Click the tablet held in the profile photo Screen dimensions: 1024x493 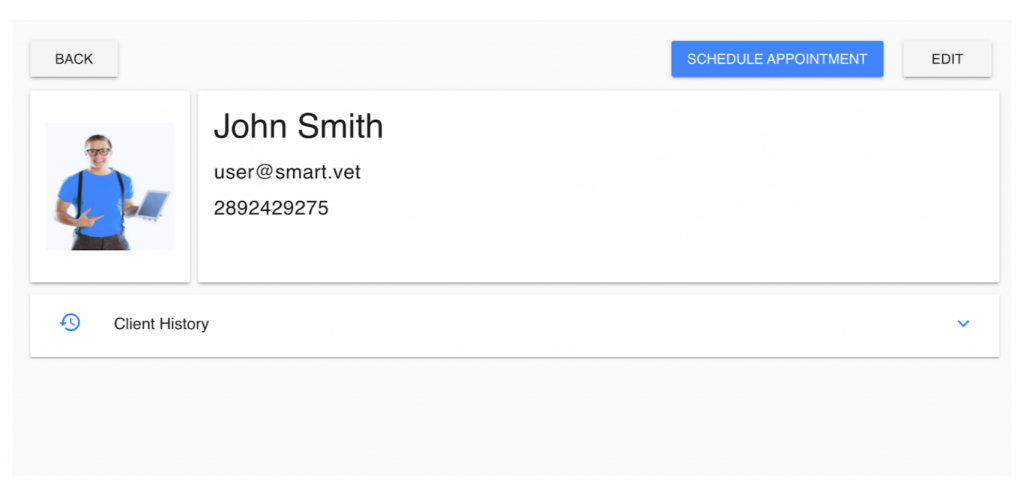(152, 204)
